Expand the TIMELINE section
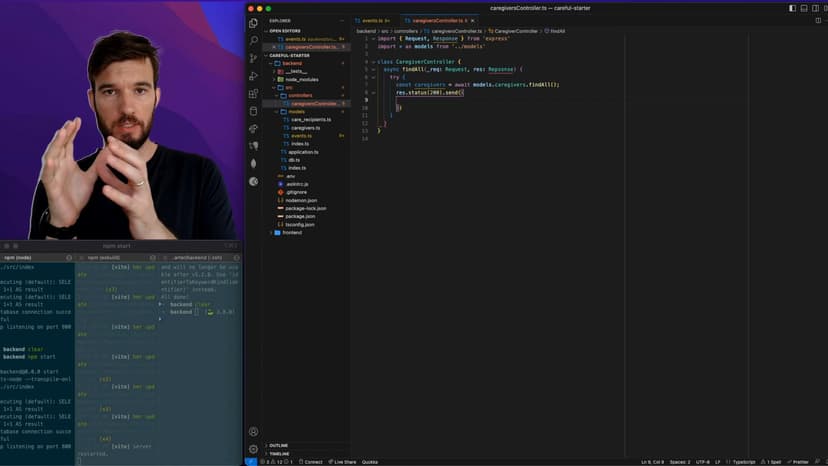Viewport: 828px width, 466px height. 279,453
